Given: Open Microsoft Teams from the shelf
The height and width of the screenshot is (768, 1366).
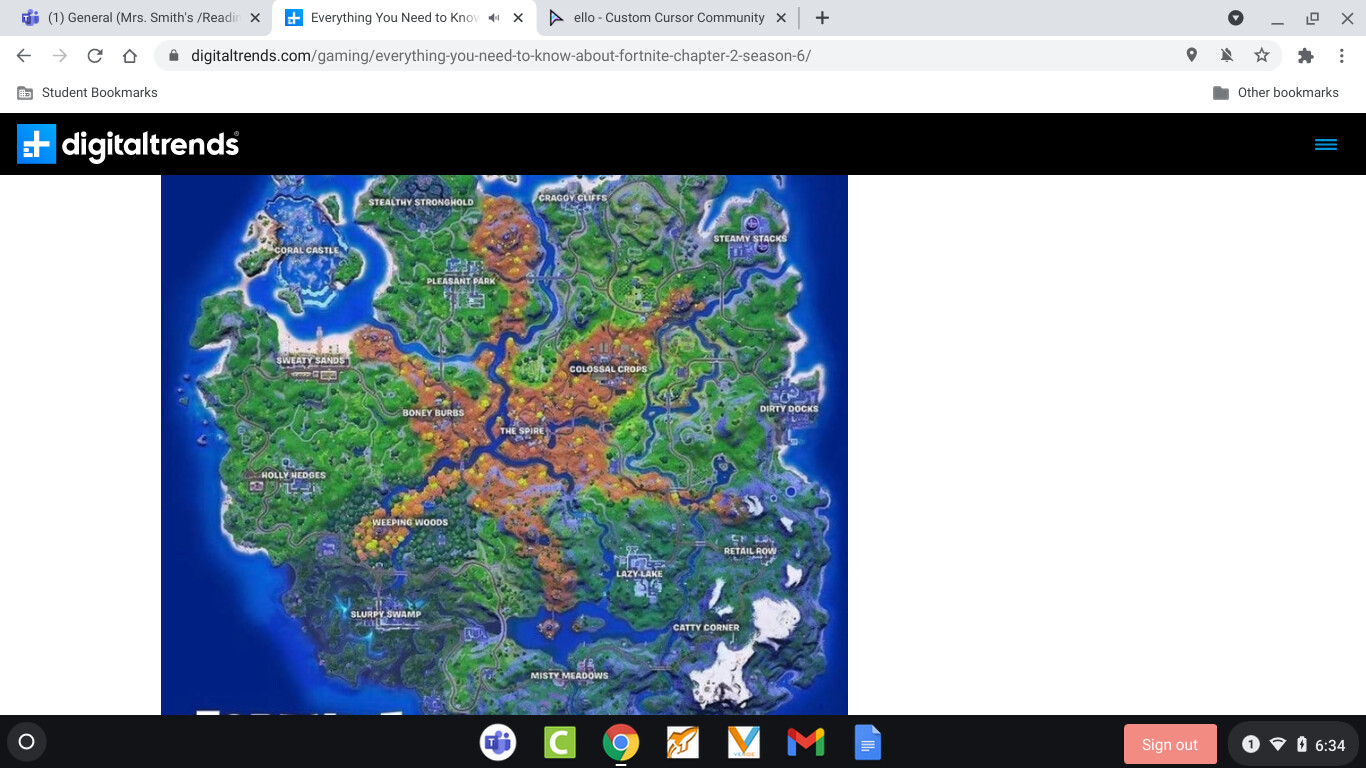Looking at the screenshot, I should click(x=498, y=743).
